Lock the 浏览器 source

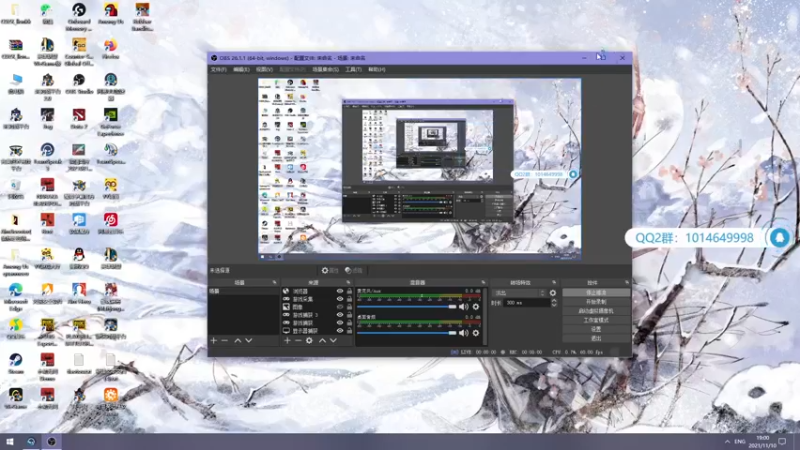(349, 291)
